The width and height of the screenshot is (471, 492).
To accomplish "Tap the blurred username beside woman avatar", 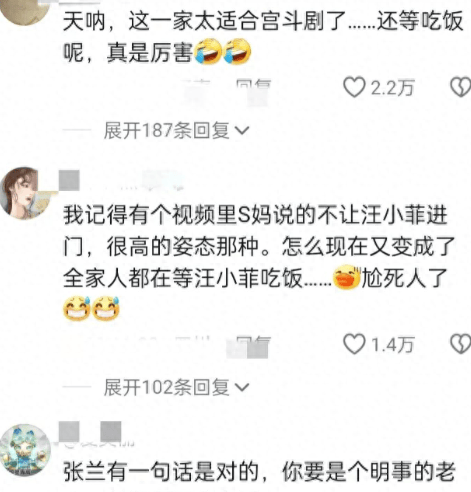I will pos(122,181).
